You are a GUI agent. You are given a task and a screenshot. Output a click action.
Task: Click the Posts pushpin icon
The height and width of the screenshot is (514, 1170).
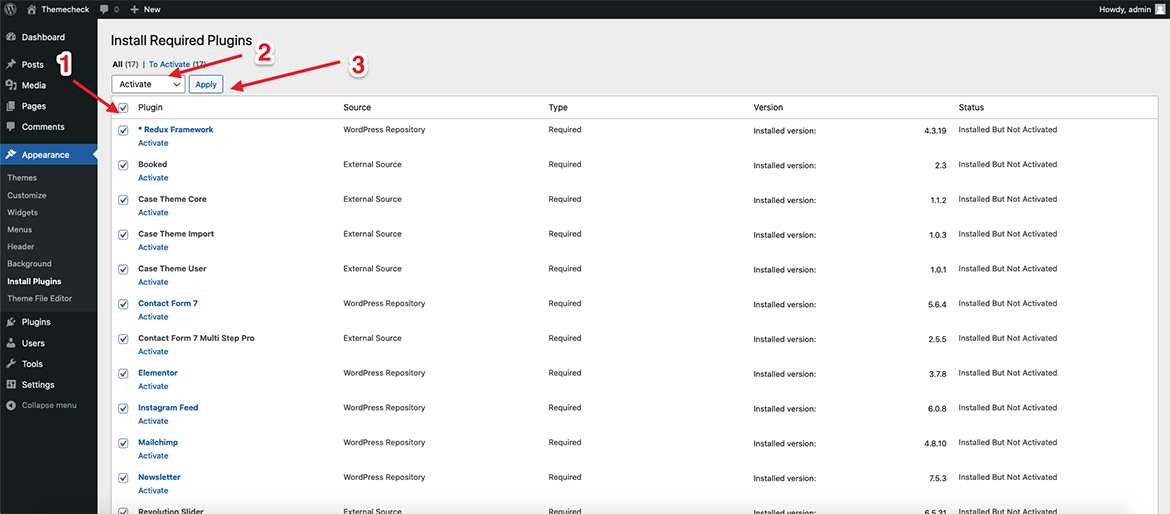pyautogui.click(x=11, y=64)
